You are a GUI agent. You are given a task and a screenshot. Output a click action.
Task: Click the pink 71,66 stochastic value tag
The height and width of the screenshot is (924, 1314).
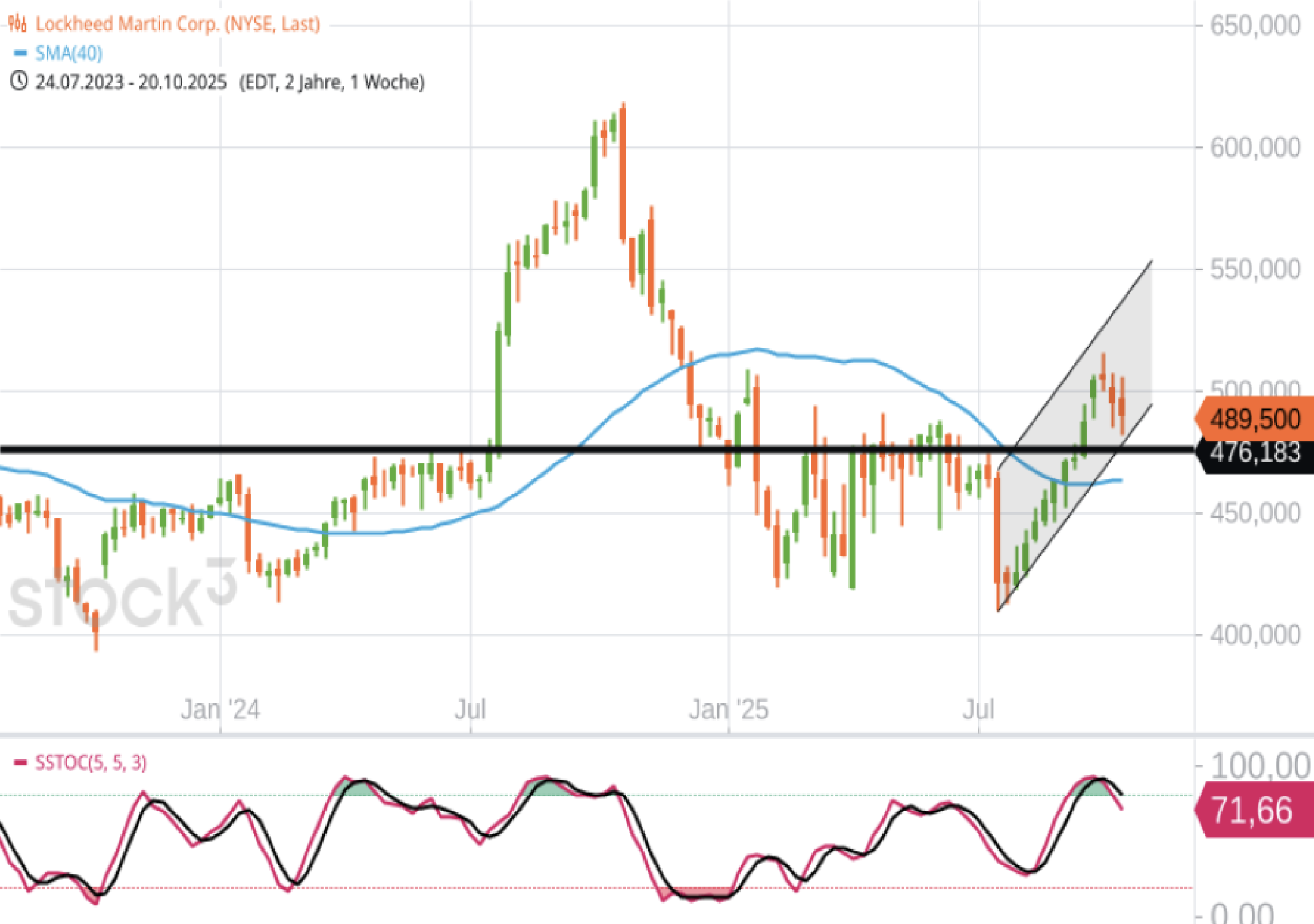click(1252, 810)
